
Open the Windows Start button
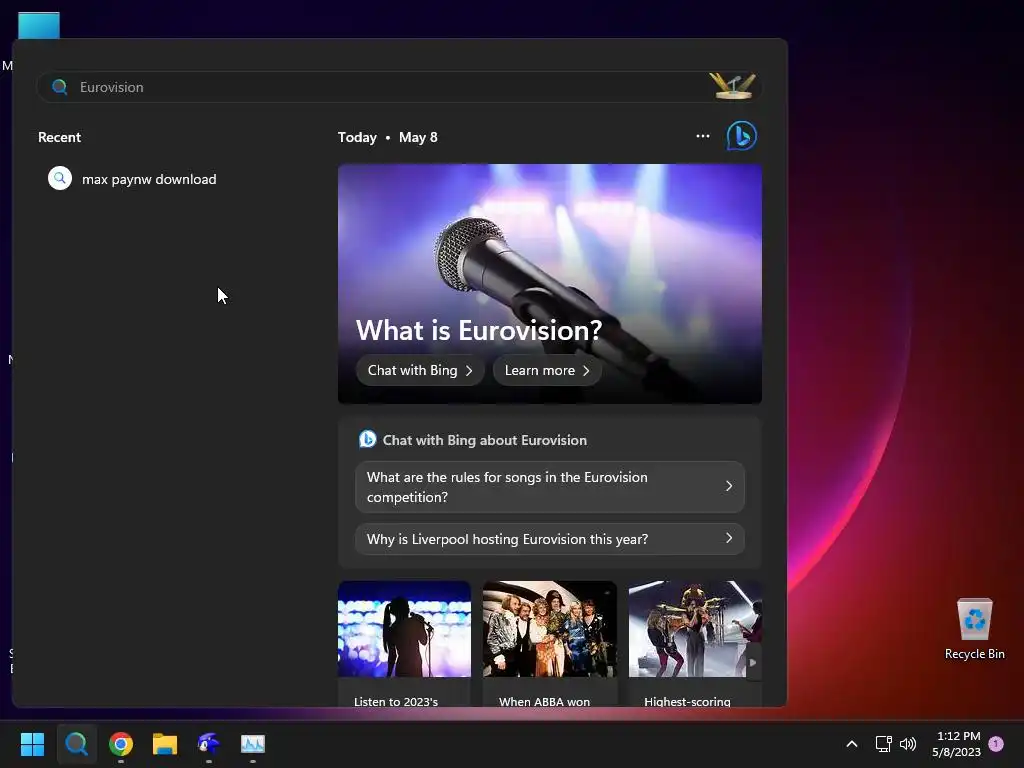(x=32, y=744)
